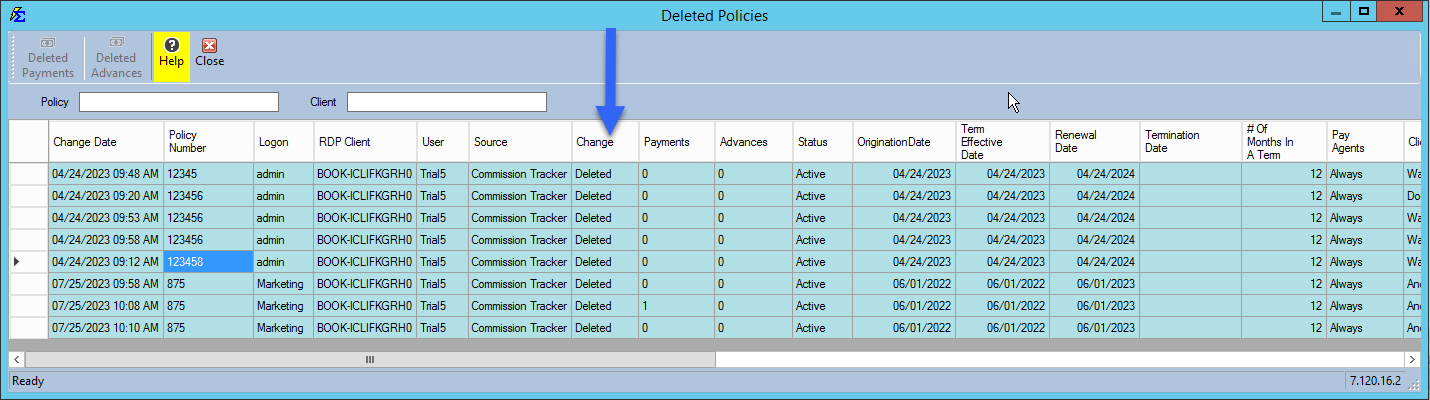Sort by Advances column header
This screenshot has width=1430, height=400.
click(x=754, y=142)
